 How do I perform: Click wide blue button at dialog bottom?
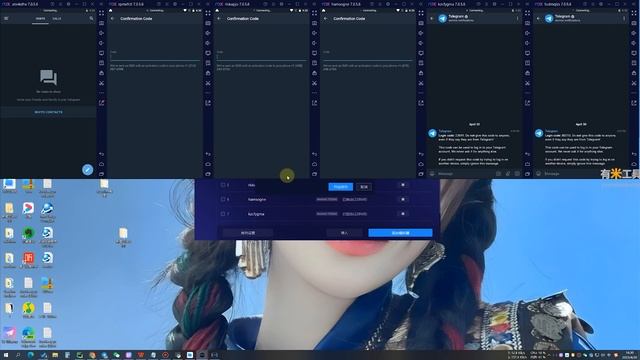(400, 233)
